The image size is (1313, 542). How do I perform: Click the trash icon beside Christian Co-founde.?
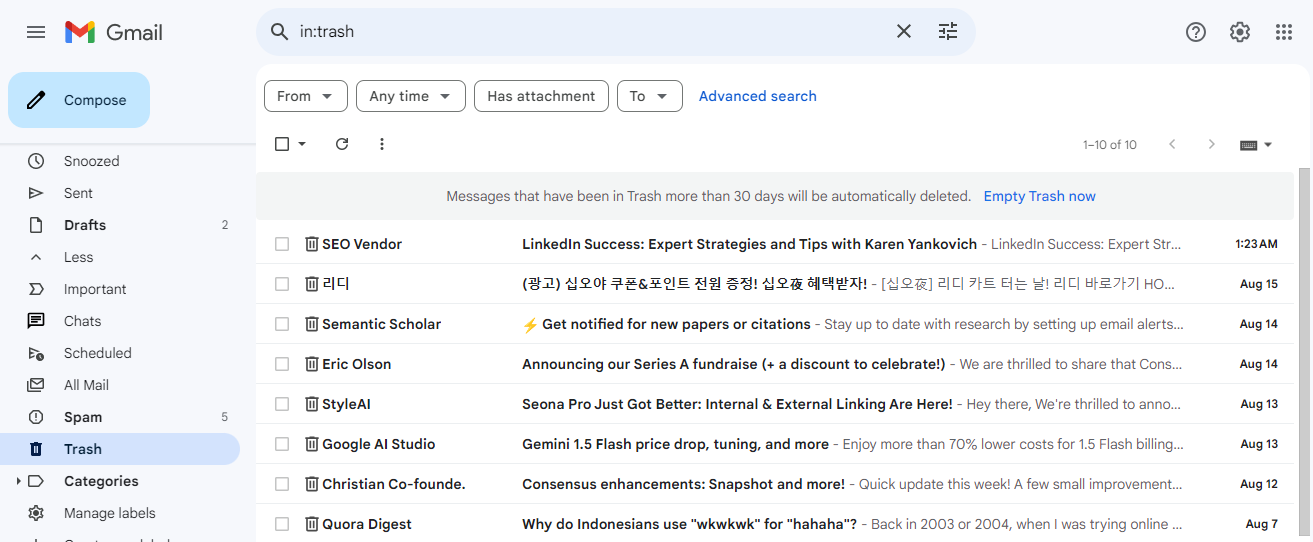[x=312, y=484]
